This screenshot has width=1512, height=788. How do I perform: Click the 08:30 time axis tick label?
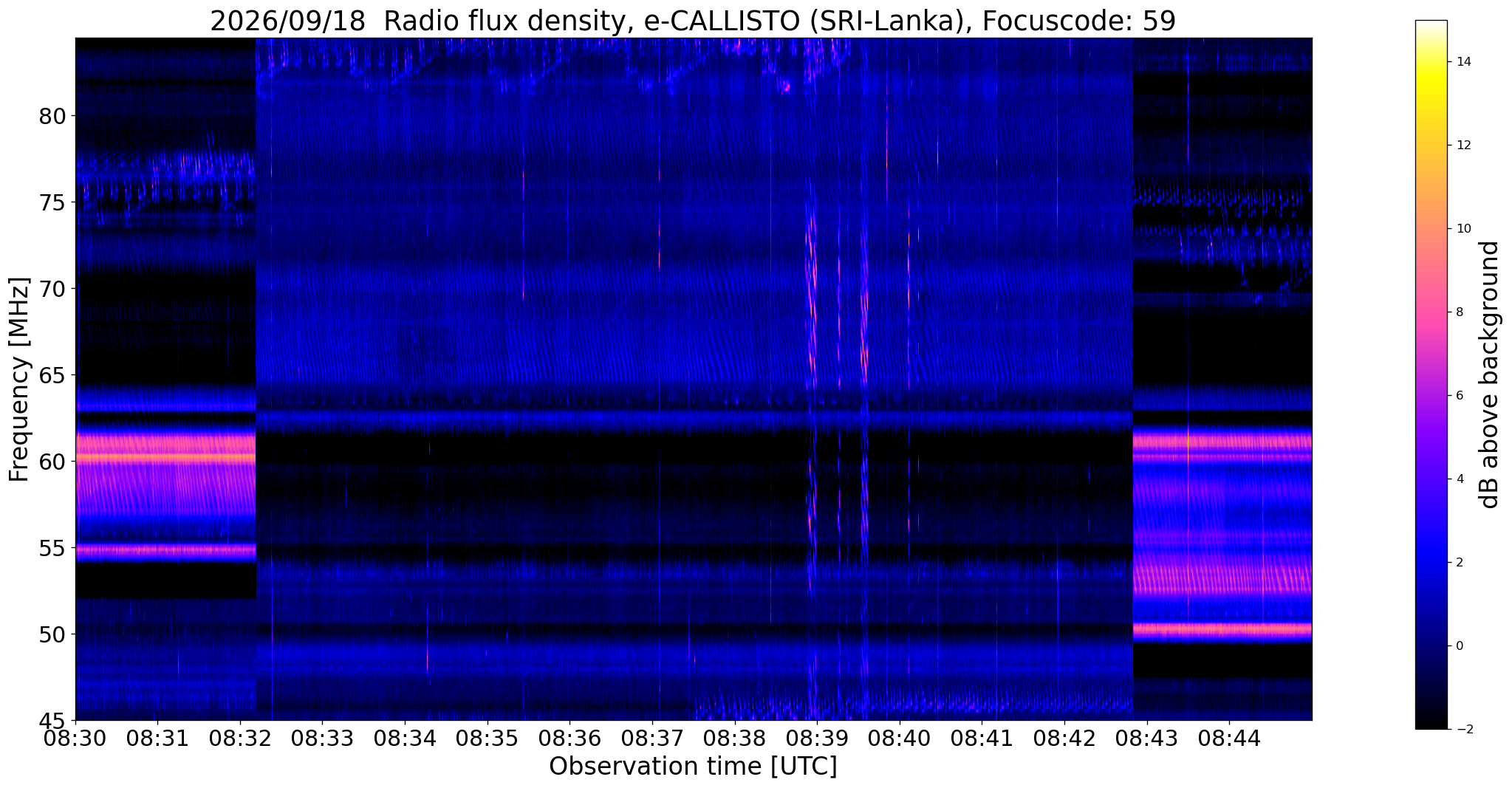(75, 738)
